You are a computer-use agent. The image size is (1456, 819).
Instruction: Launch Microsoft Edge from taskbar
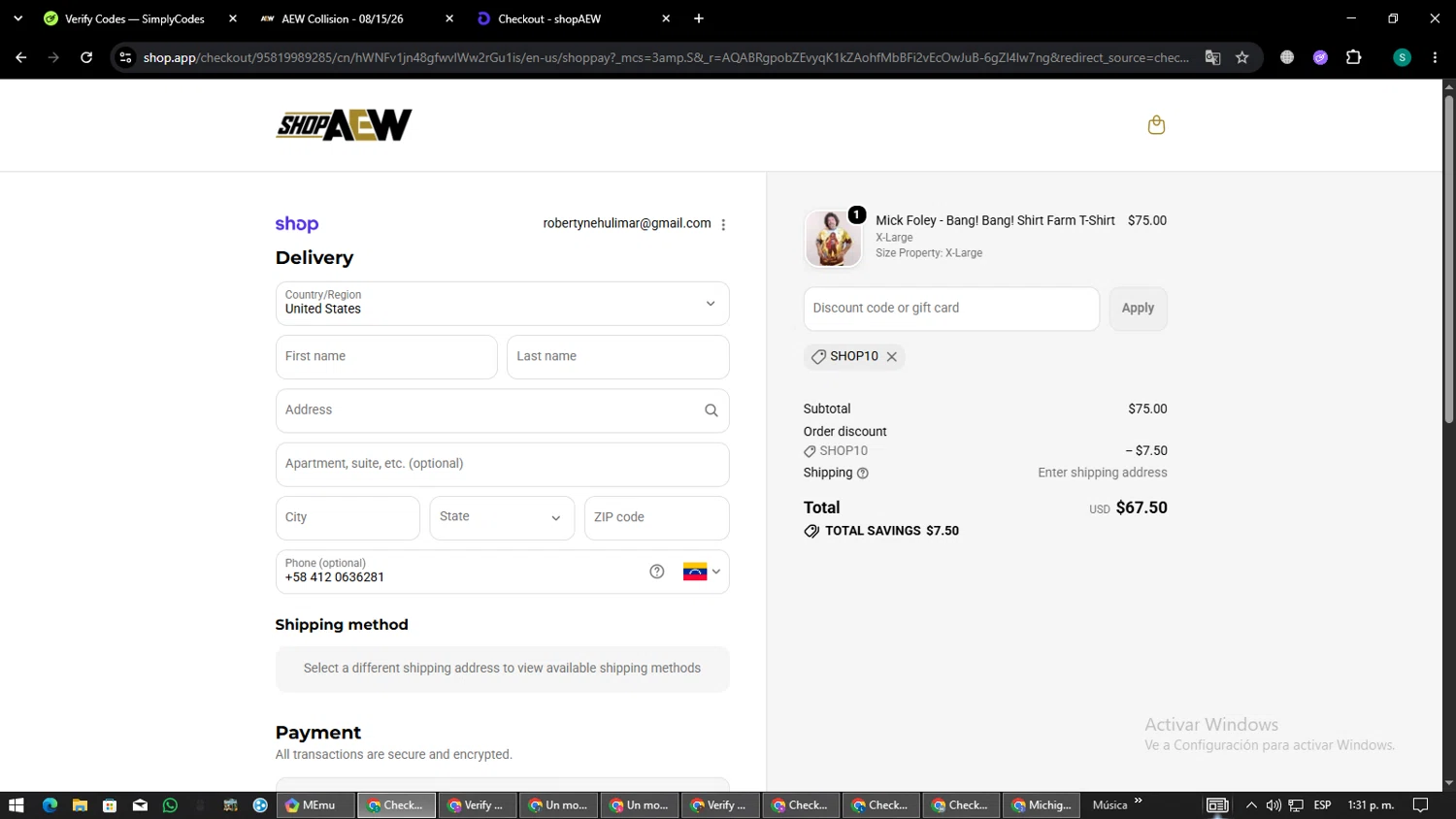click(x=50, y=805)
